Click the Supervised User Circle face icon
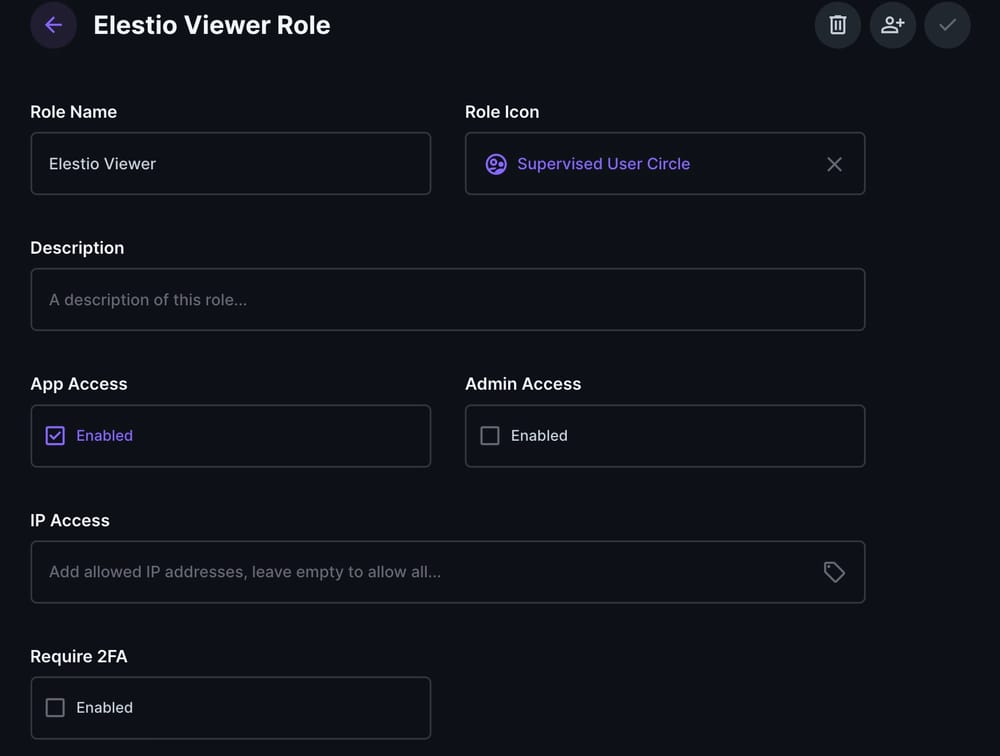The image size is (1000, 756). pyautogui.click(x=496, y=163)
